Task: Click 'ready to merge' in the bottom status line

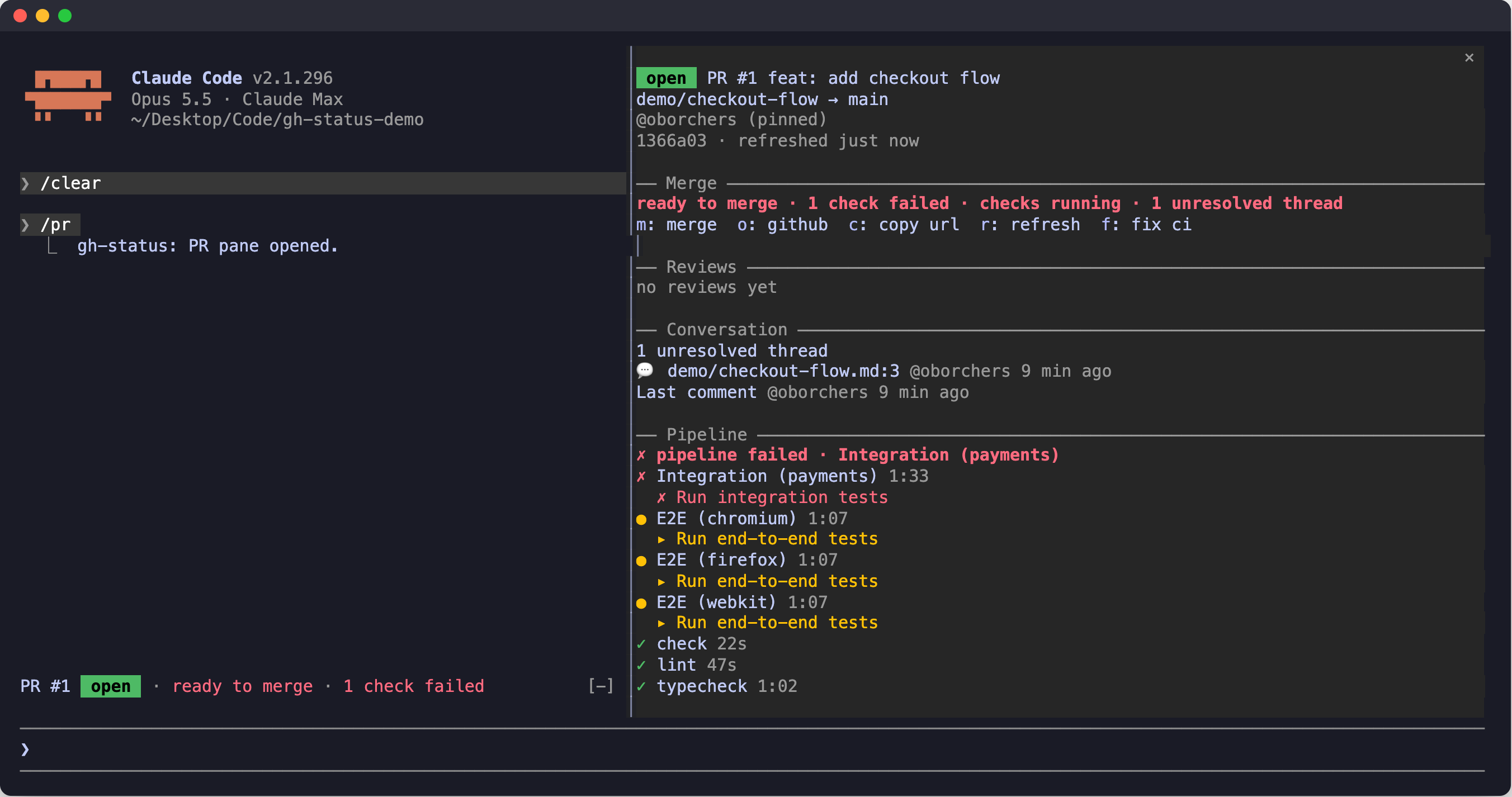Action: point(243,686)
